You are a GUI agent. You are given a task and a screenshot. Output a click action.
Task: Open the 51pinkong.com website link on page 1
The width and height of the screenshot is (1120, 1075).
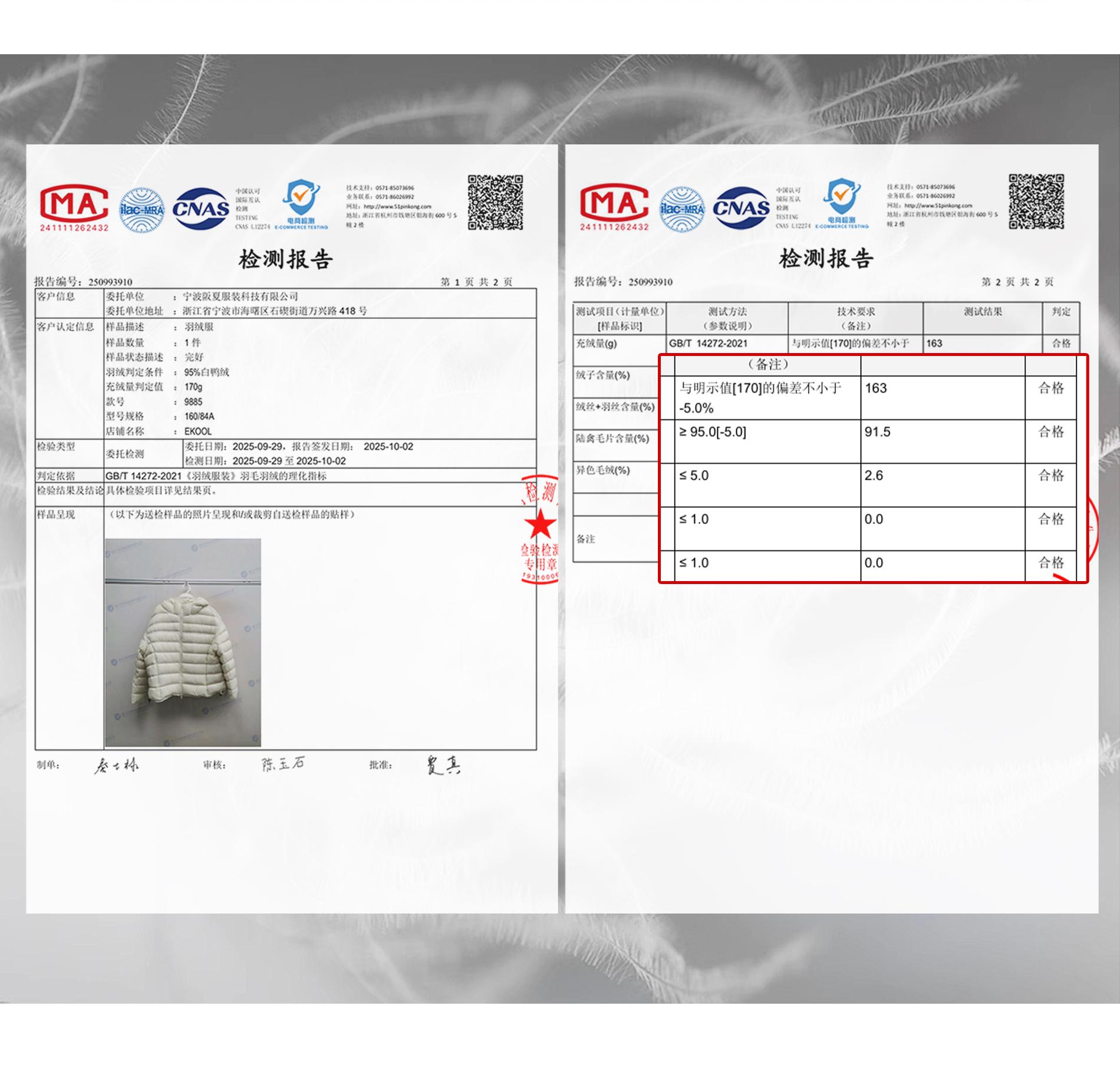(397, 206)
